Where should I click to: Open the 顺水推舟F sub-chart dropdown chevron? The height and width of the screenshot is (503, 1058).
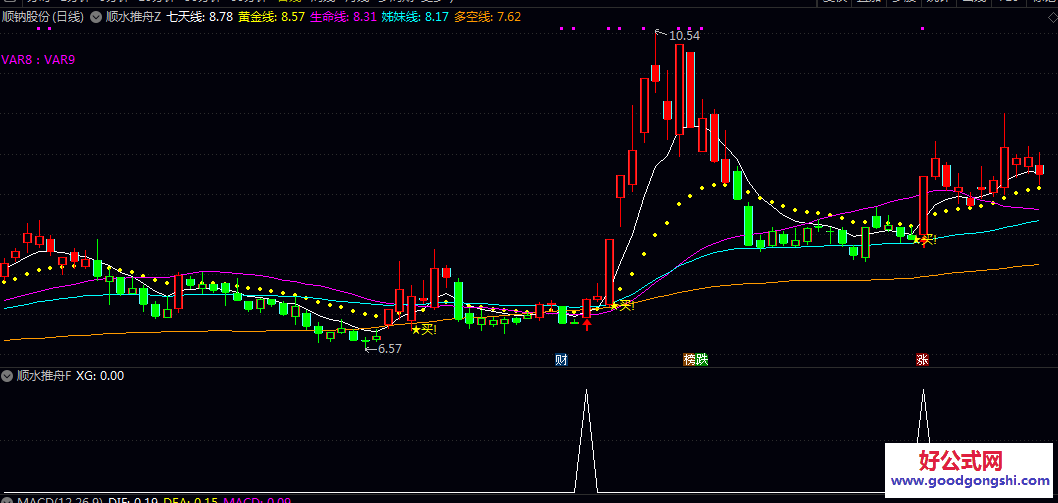click(x=8, y=375)
